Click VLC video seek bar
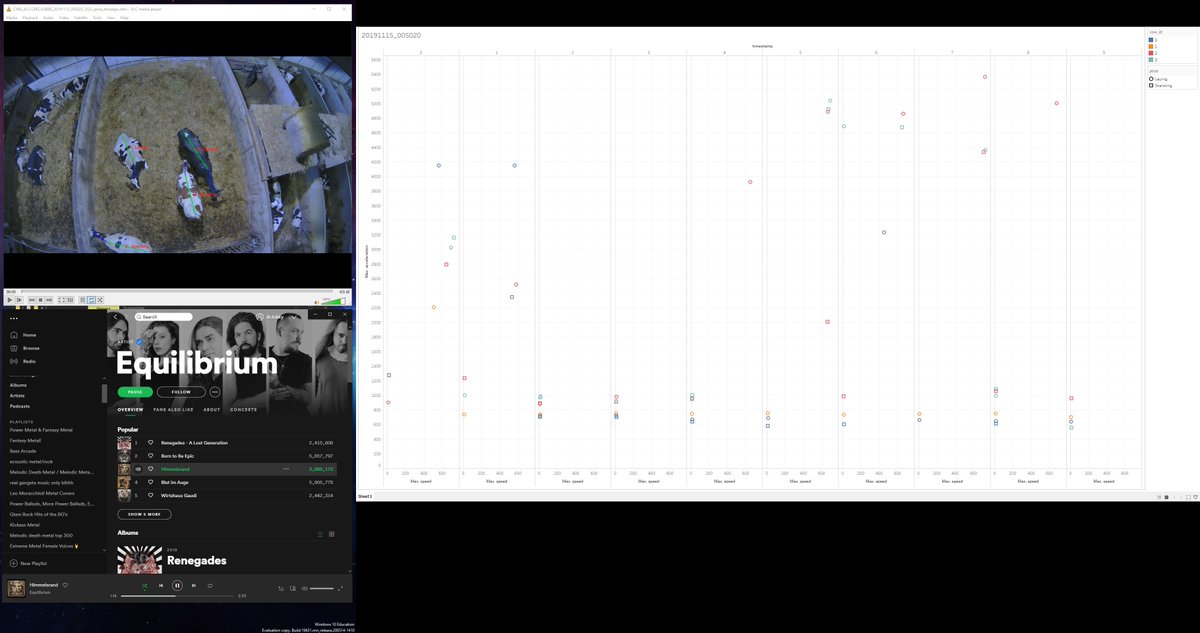This screenshot has height=633, width=1200. (178, 292)
